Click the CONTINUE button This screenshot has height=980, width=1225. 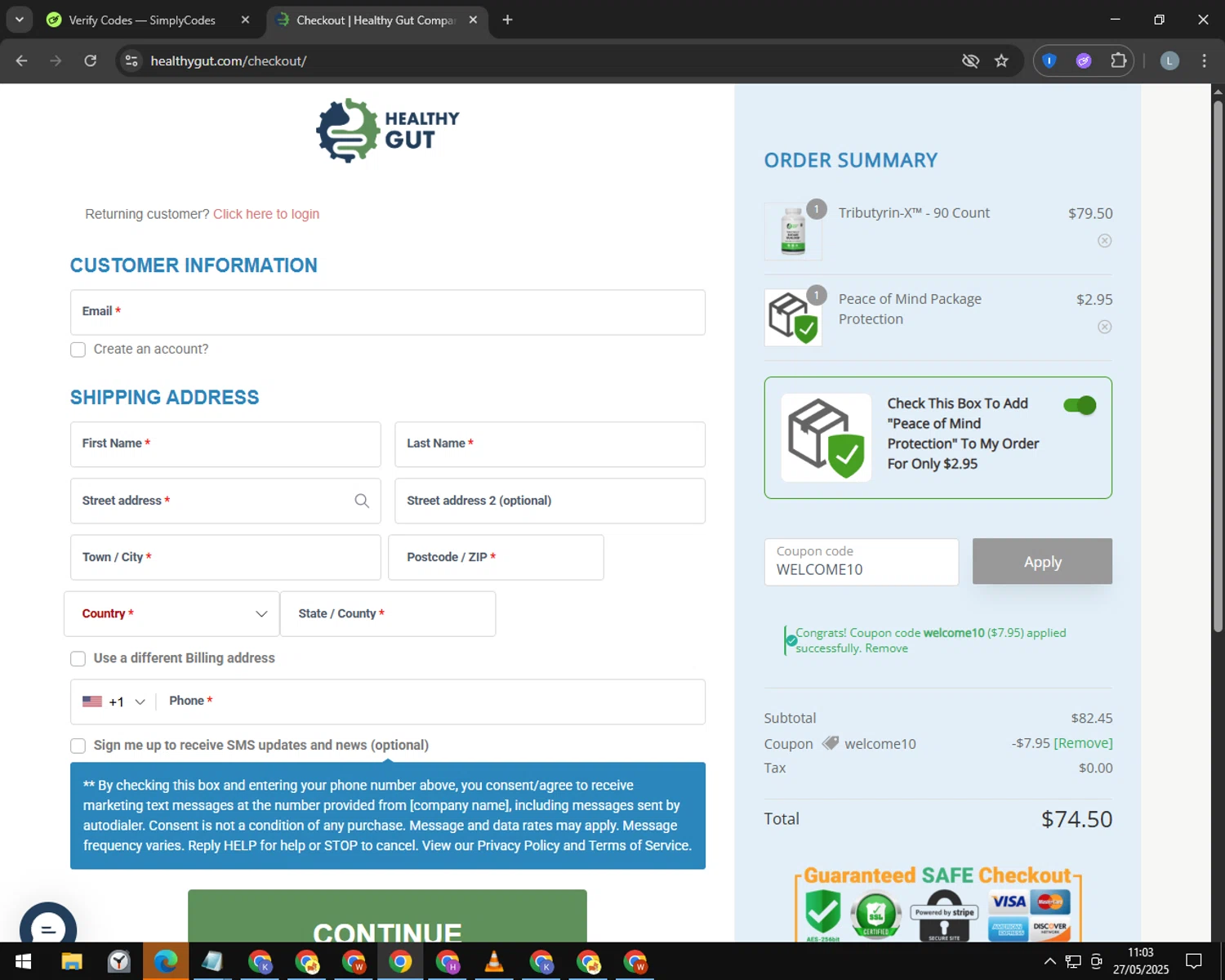coord(387,916)
